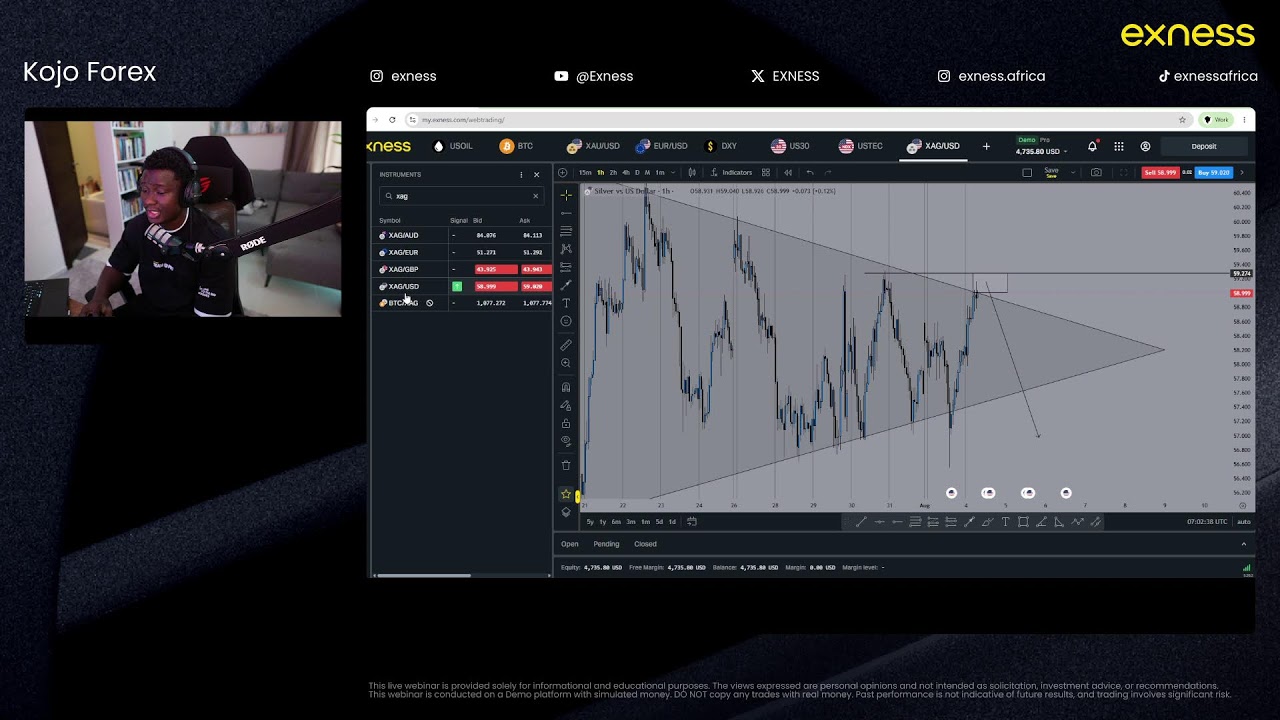Select chart layout square icon
The width and height of the screenshot is (1280, 720).
[x=1027, y=172]
